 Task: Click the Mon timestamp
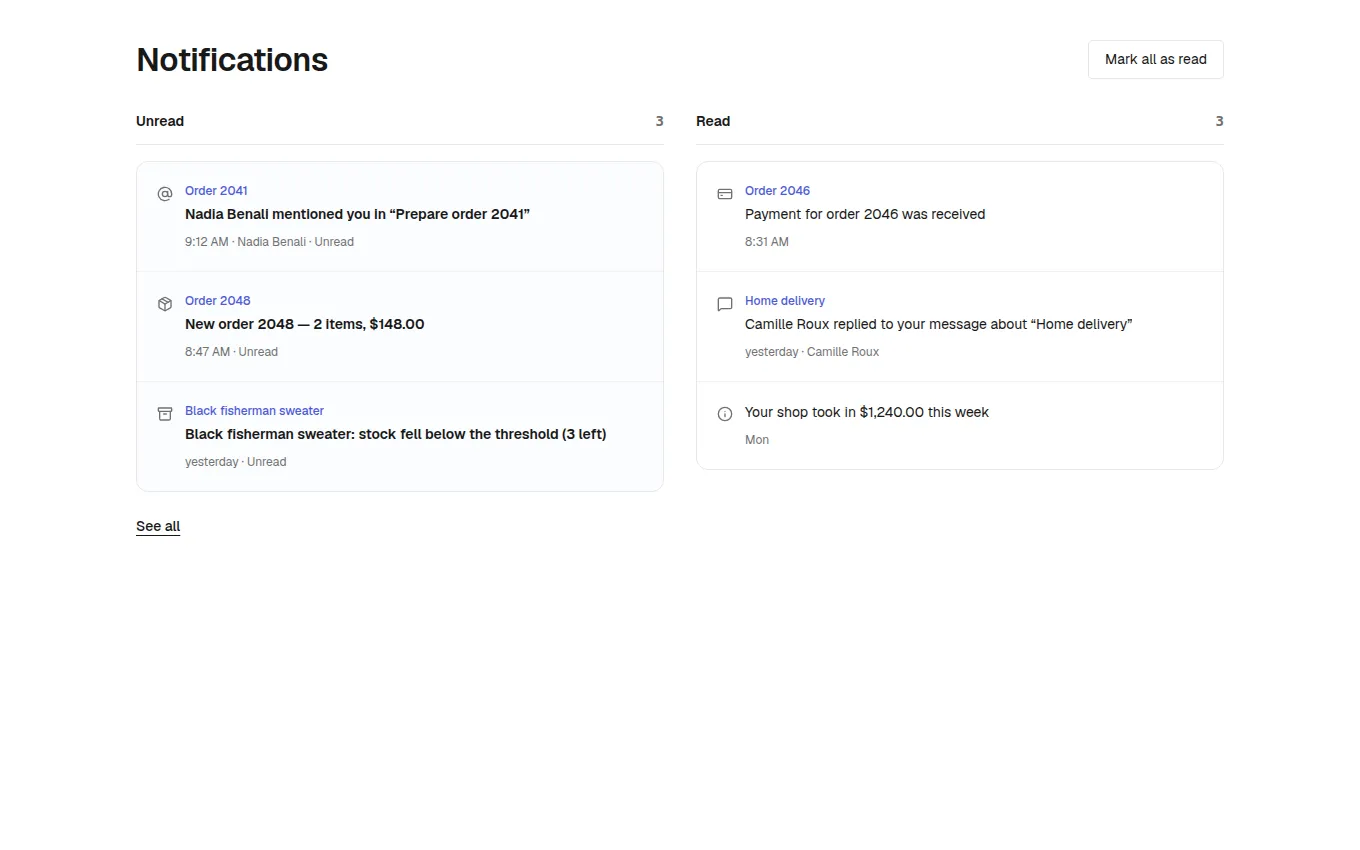tap(757, 440)
